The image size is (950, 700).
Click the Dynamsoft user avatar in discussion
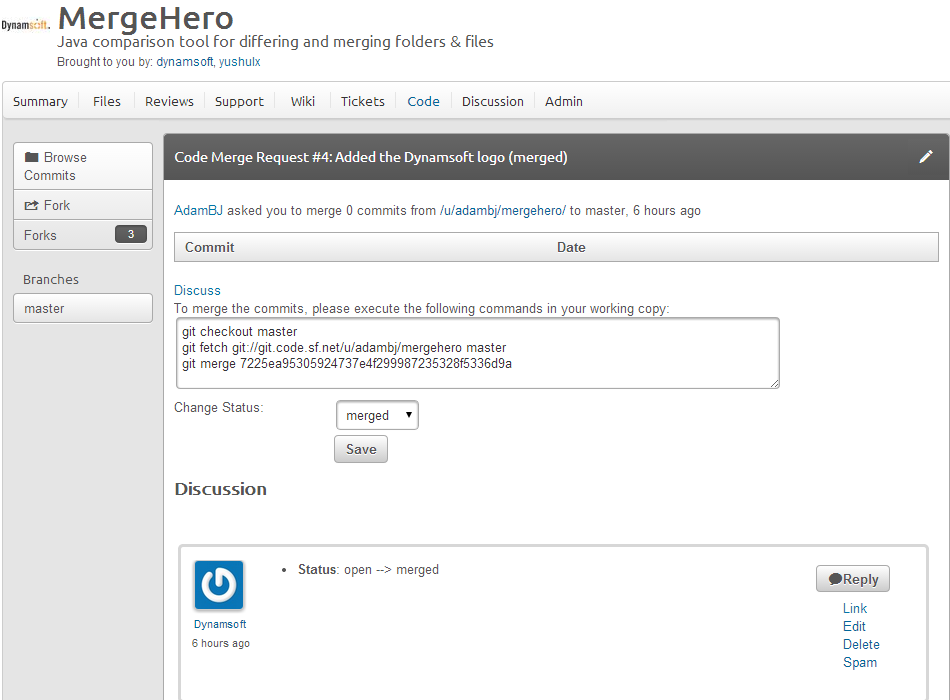pos(218,585)
